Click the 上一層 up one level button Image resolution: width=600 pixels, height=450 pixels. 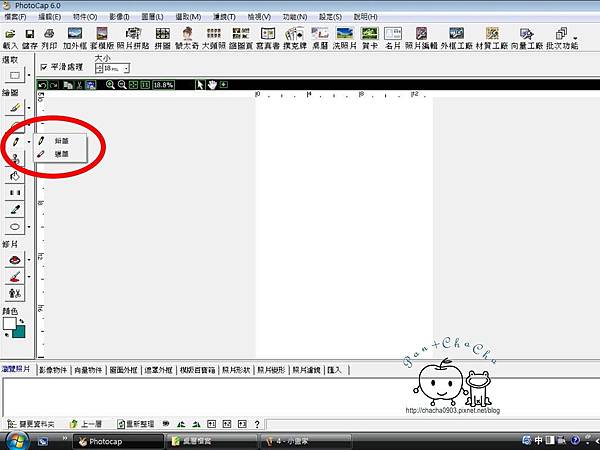[86, 424]
